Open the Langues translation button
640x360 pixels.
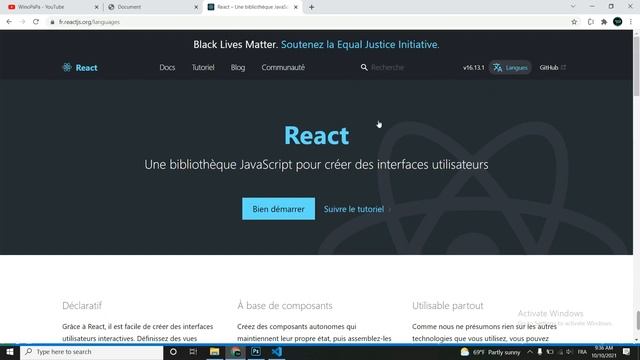pyautogui.click(x=510, y=67)
